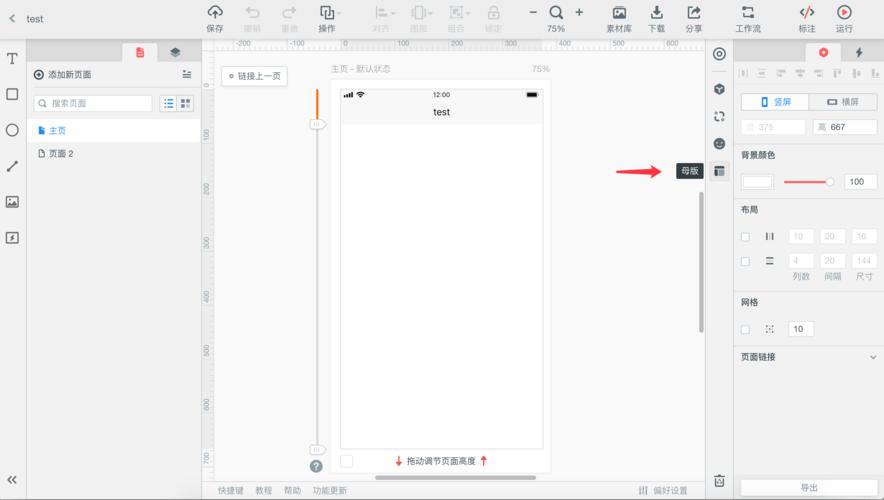
Task: Click the page list options icon beside 添加新页面
Action: [187, 74]
